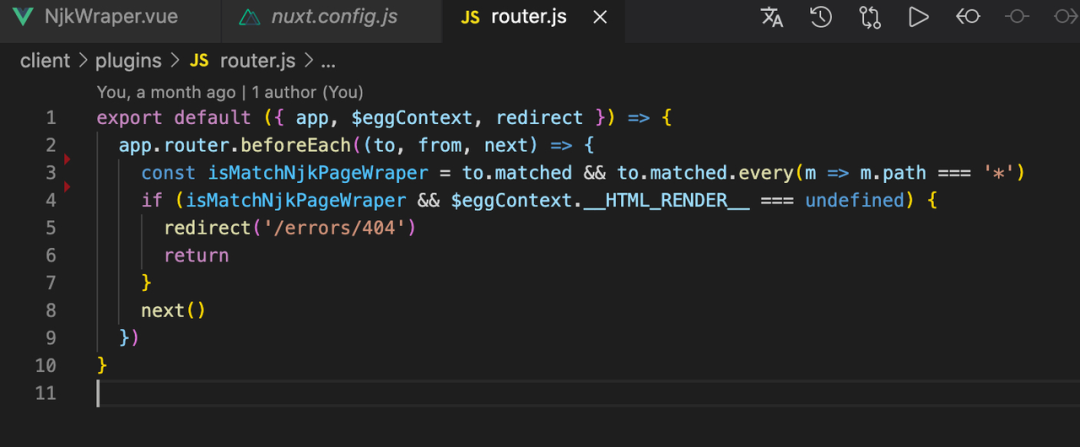Open the git compare changes icon
The image size is (1080, 447).
869,17
